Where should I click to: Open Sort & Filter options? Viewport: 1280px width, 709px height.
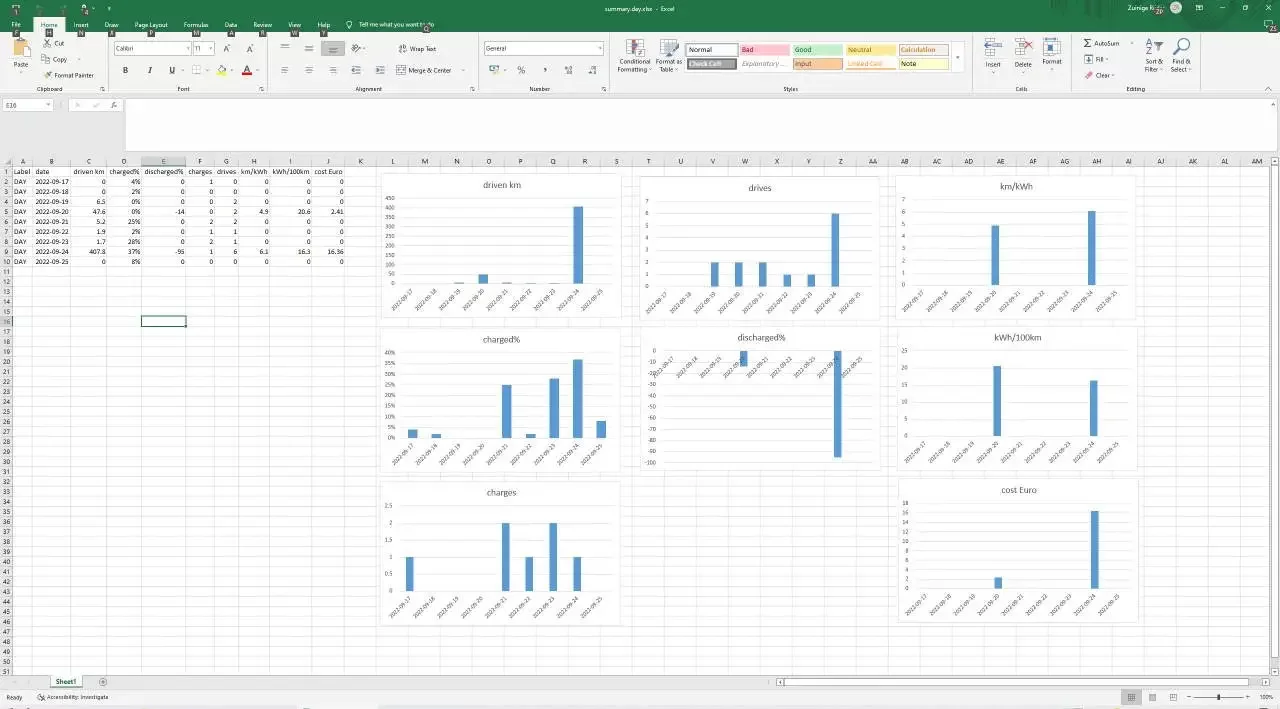click(1153, 56)
